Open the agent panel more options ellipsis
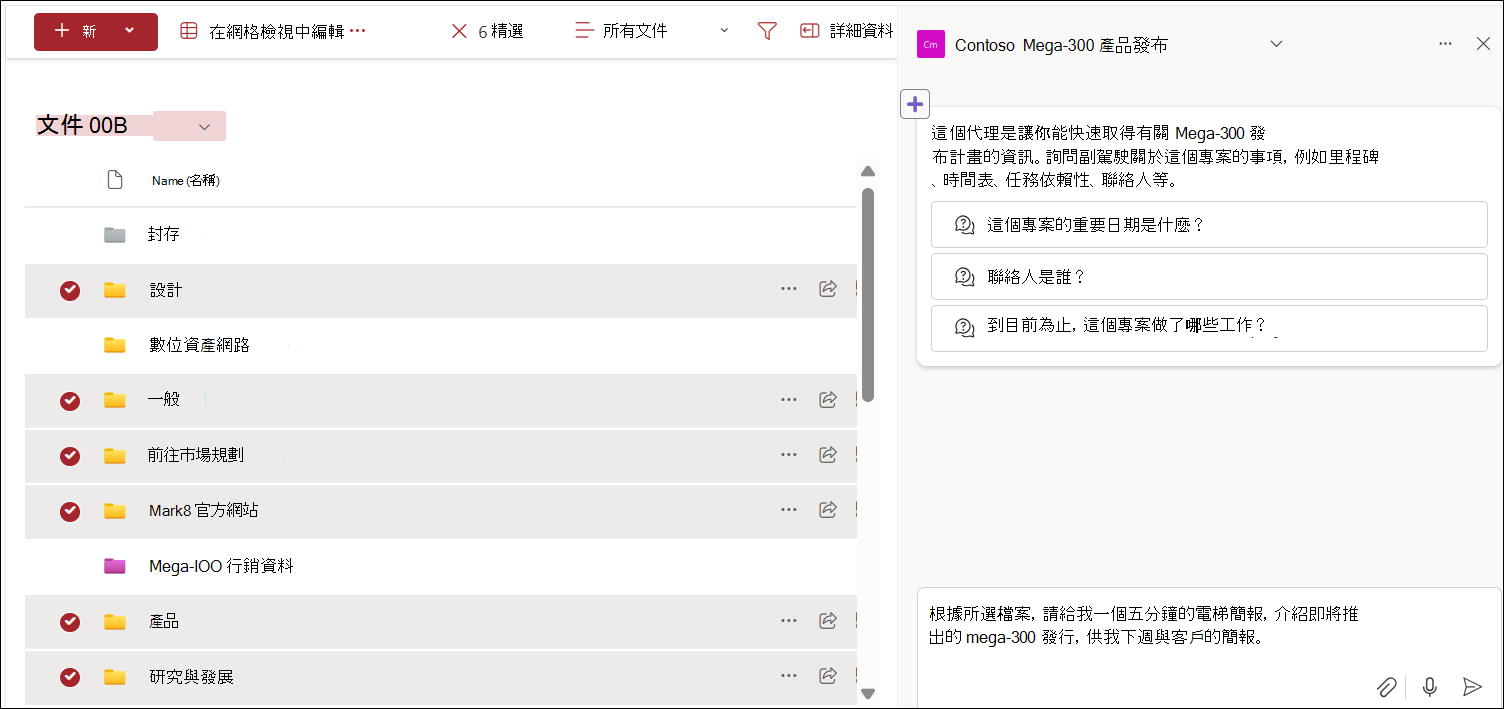1504x709 pixels. (x=1445, y=44)
